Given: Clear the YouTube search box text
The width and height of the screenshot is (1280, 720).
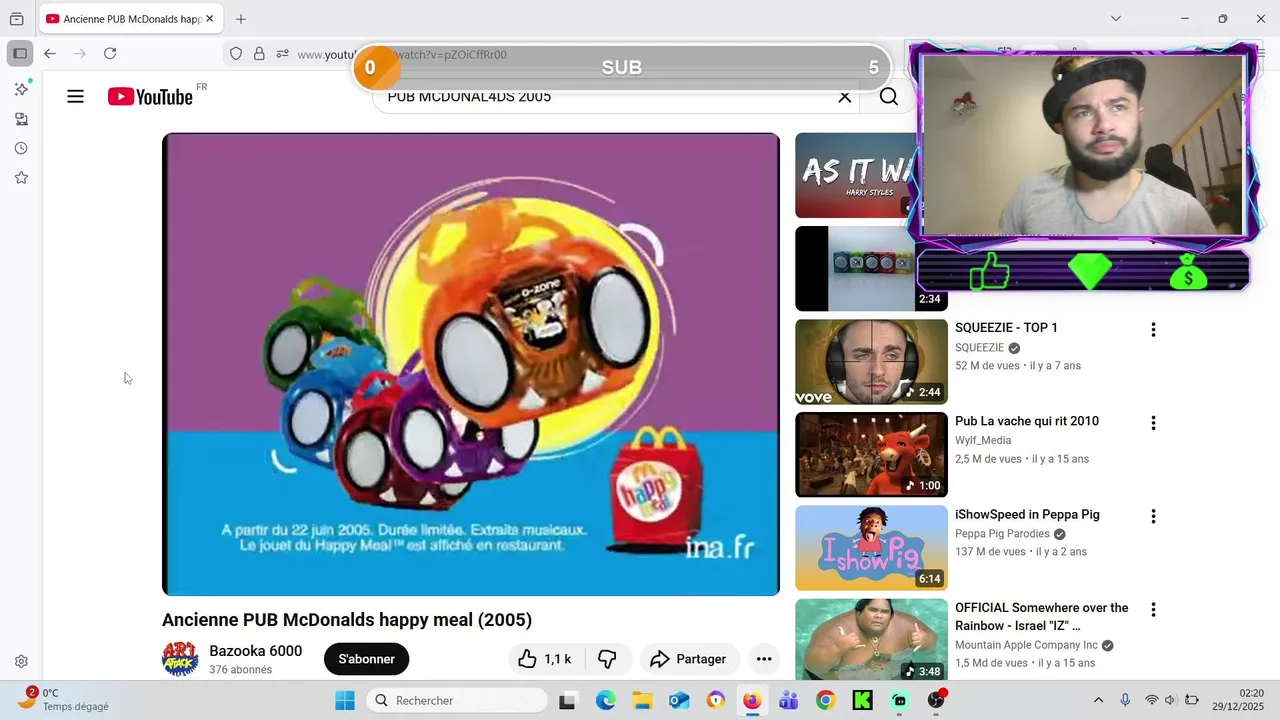Looking at the screenshot, I should [x=845, y=97].
